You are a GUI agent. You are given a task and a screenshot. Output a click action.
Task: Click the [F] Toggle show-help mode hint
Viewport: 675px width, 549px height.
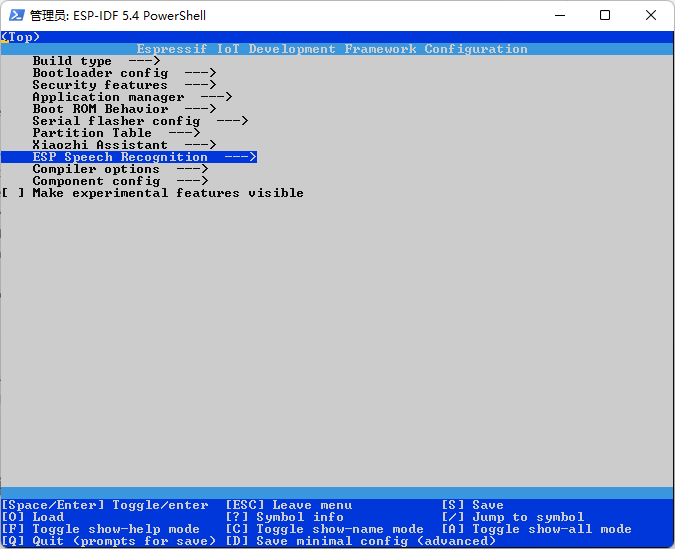101,529
